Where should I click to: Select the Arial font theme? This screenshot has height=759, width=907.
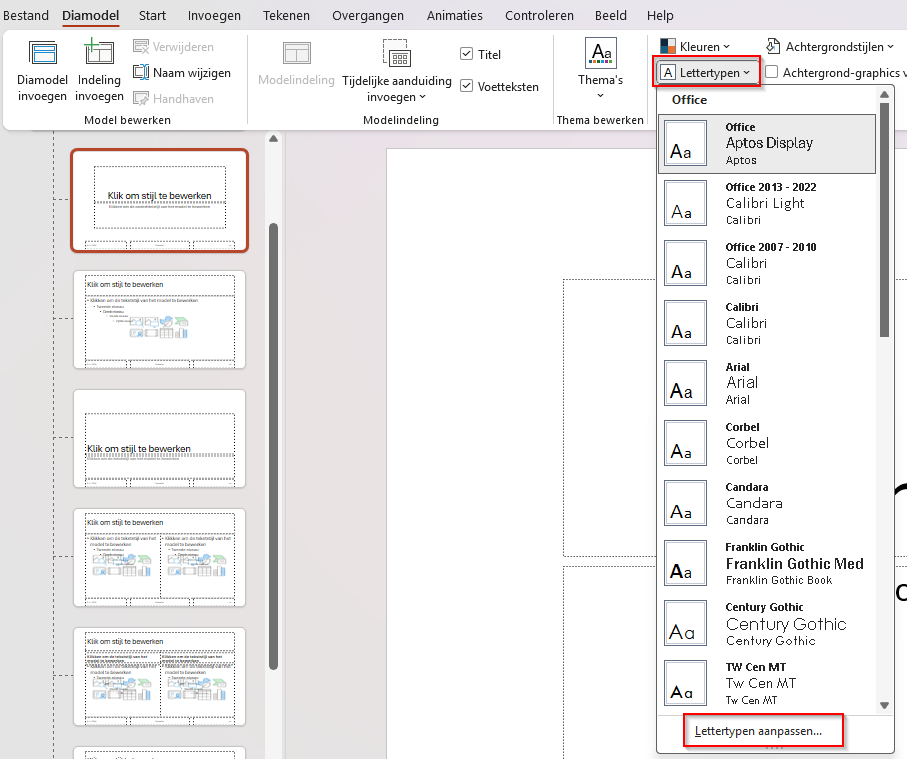click(x=767, y=383)
